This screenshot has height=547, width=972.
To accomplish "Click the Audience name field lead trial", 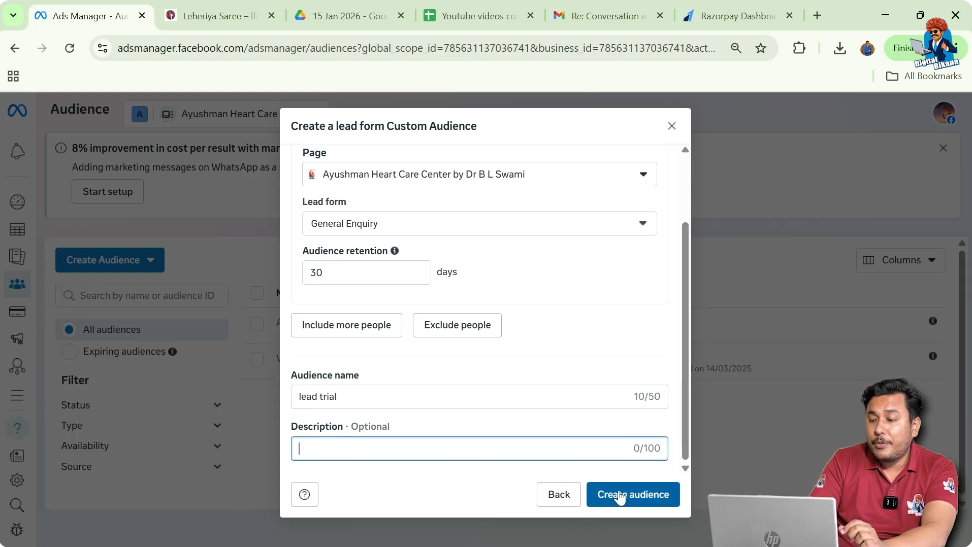I will (x=479, y=396).
